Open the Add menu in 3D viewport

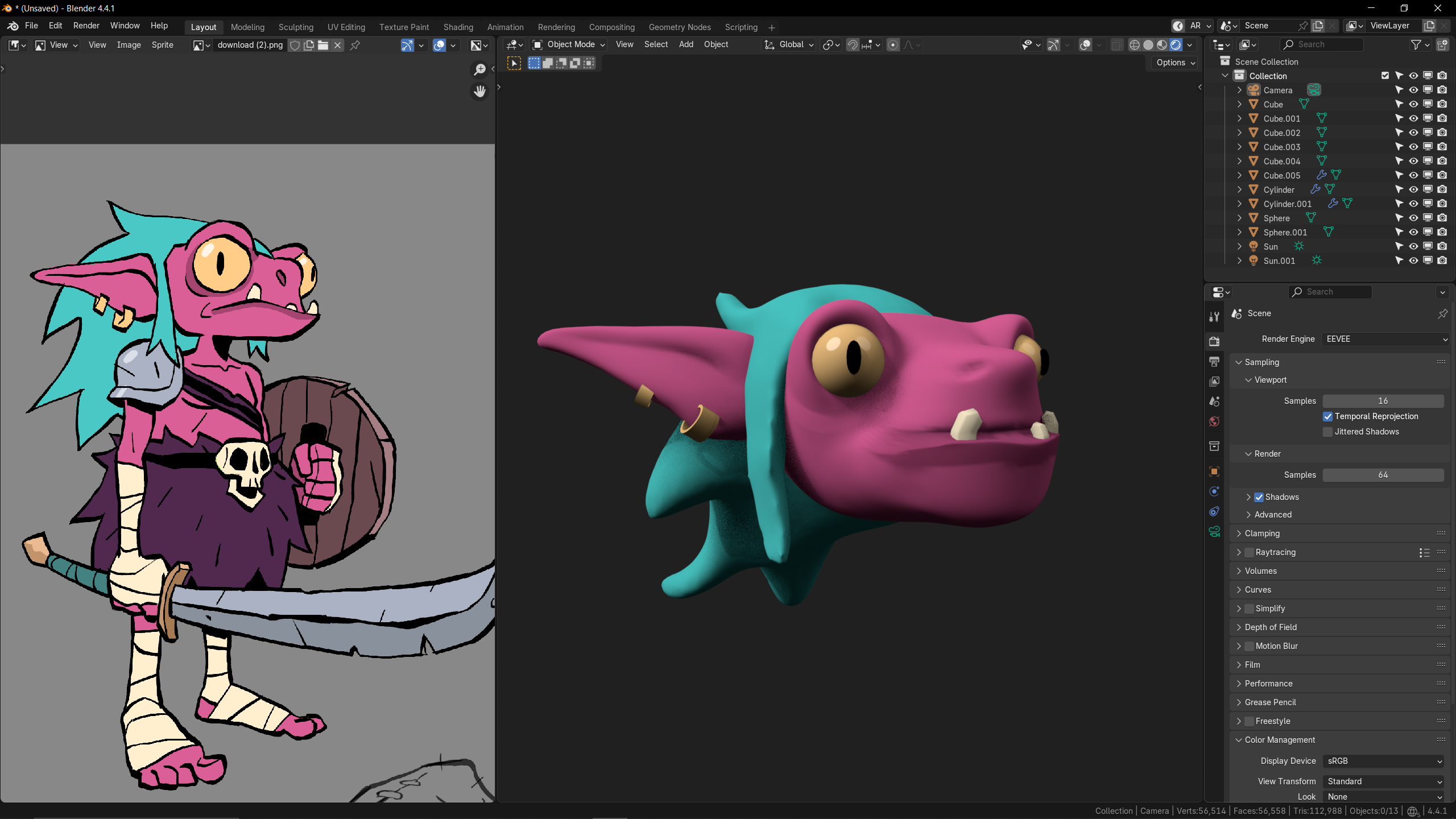coord(686,45)
